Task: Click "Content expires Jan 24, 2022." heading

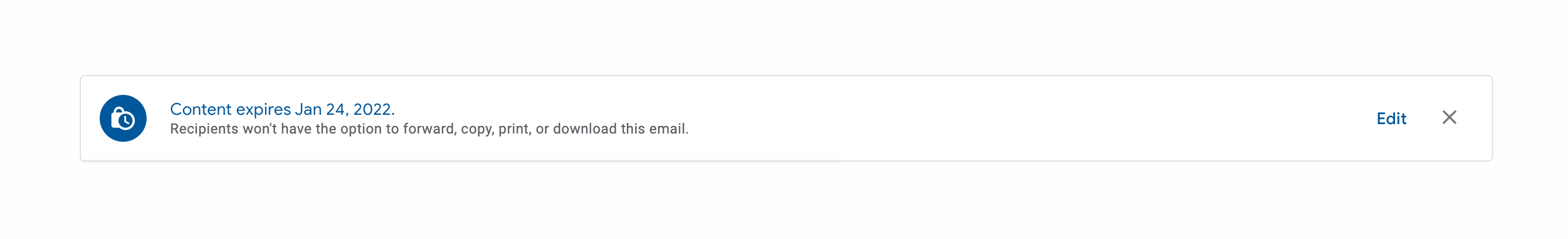Action: coord(282,110)
